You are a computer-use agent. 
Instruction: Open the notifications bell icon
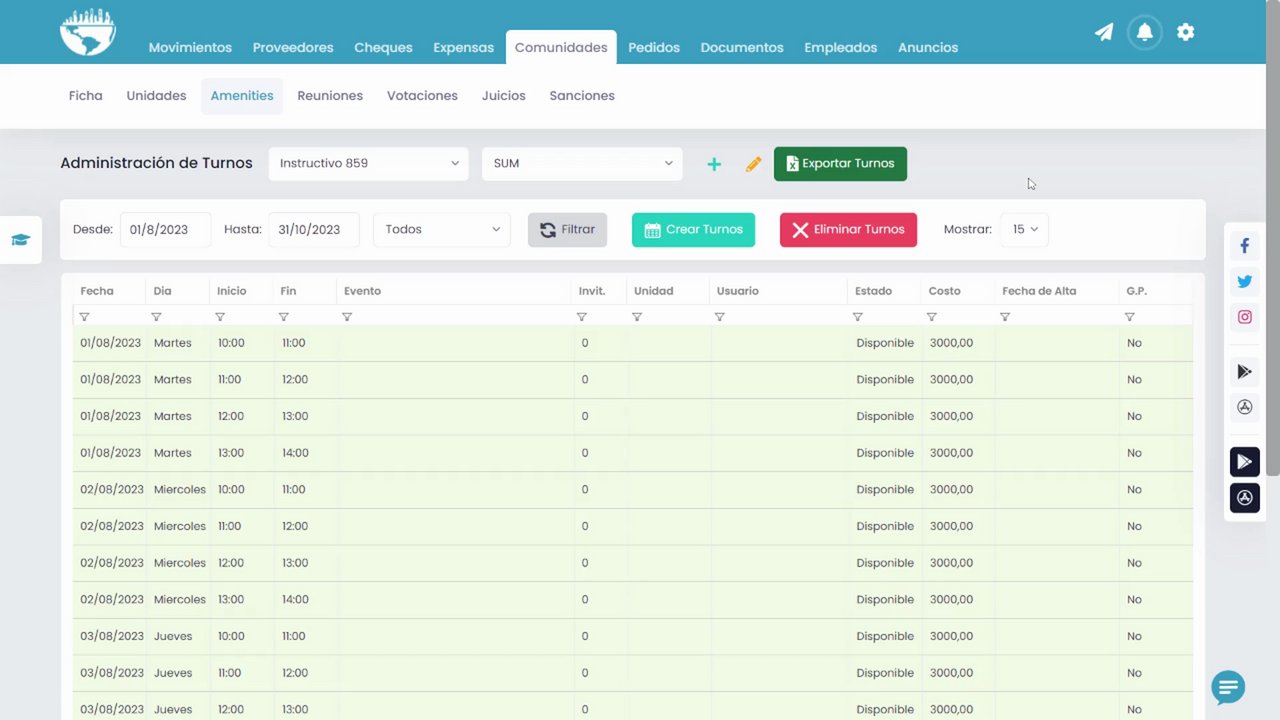pos(1145,32)
